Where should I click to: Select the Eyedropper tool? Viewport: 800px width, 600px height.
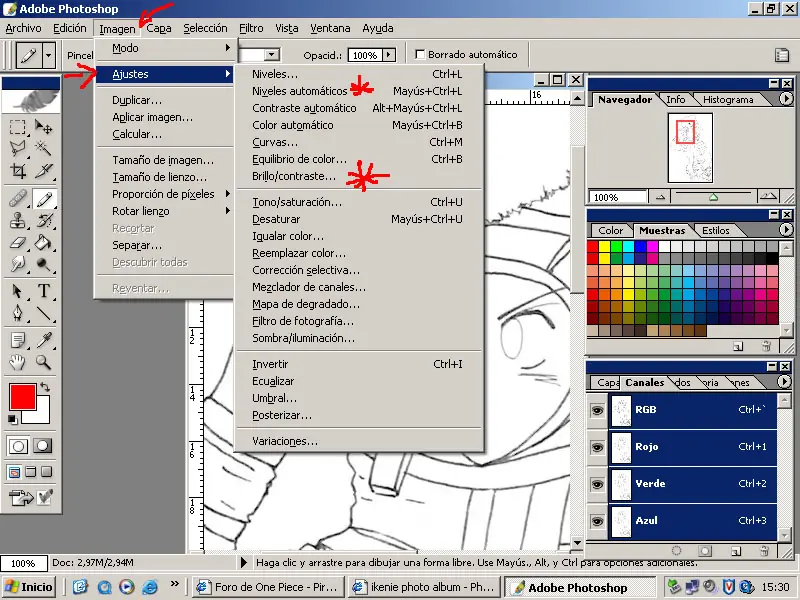[x=44, y=340]
